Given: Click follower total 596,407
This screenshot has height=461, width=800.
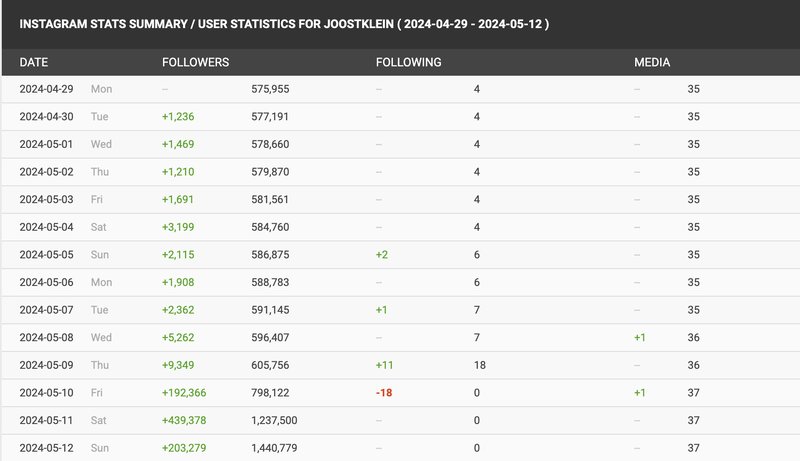Looking at the screenshot, I should point(270,337).
